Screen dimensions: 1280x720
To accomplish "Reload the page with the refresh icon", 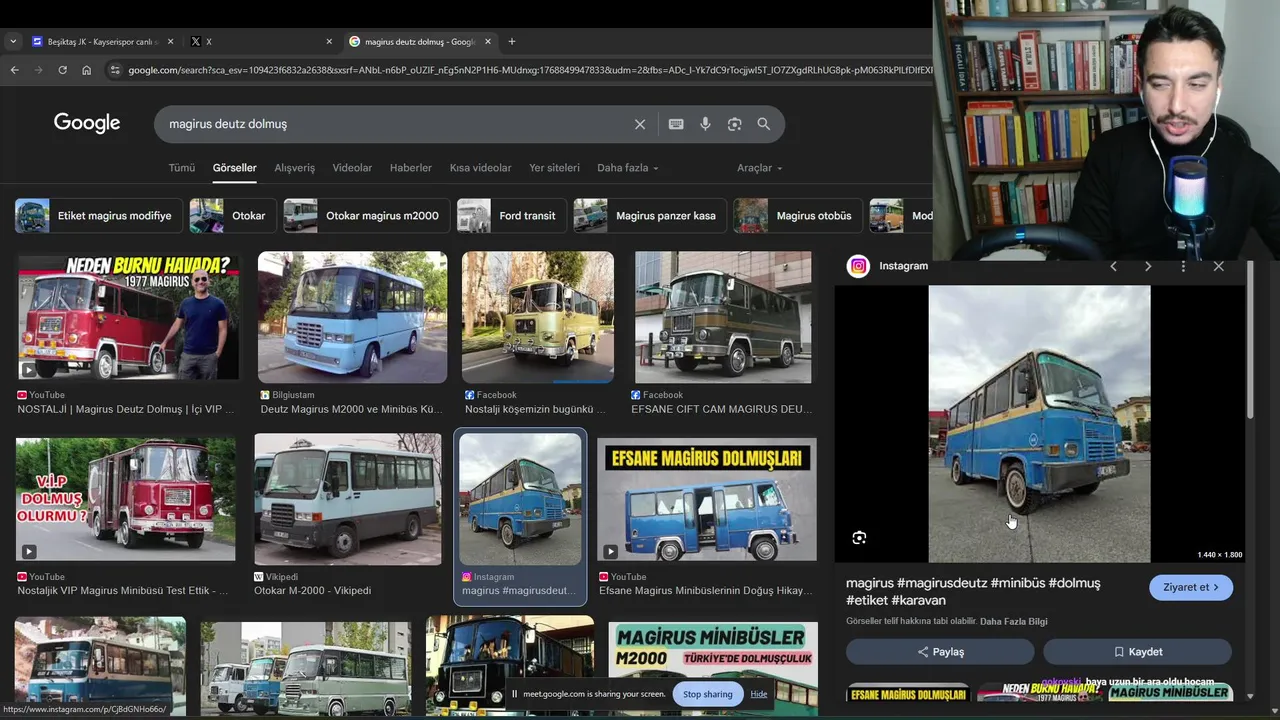I will (x=62, y=70).
